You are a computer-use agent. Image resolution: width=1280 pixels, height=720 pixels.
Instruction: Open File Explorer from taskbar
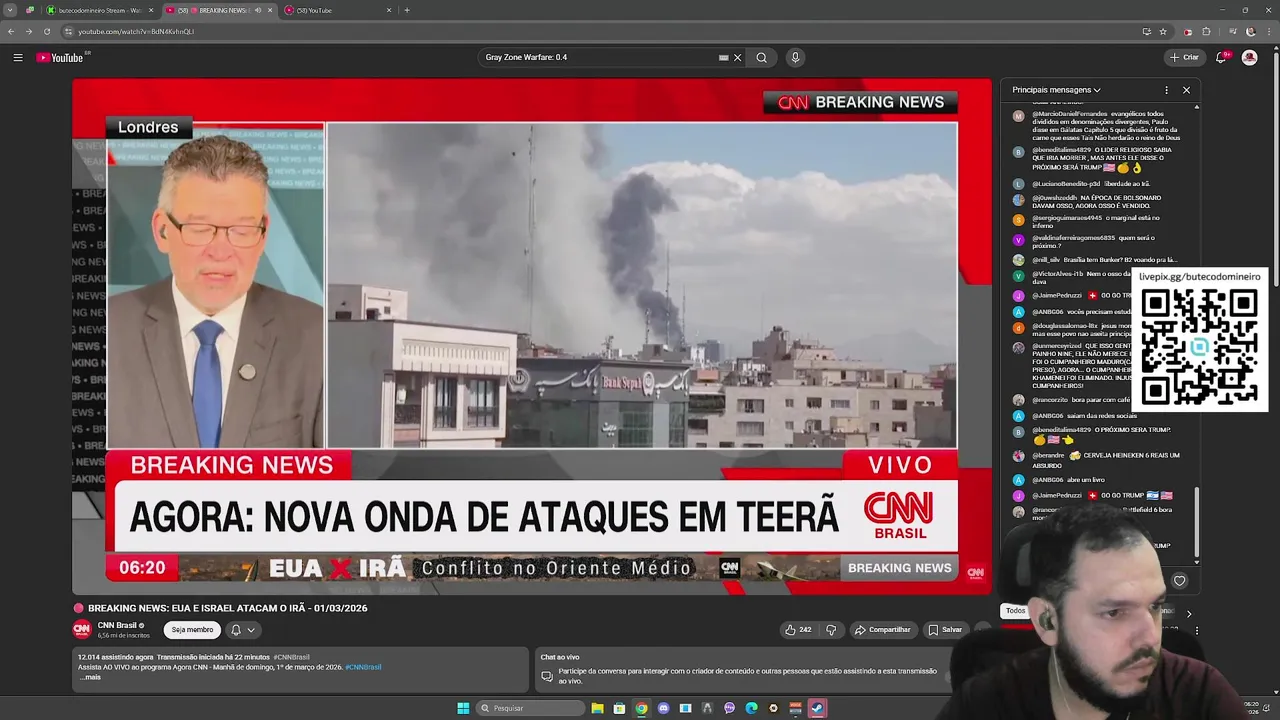click(597, 708)
